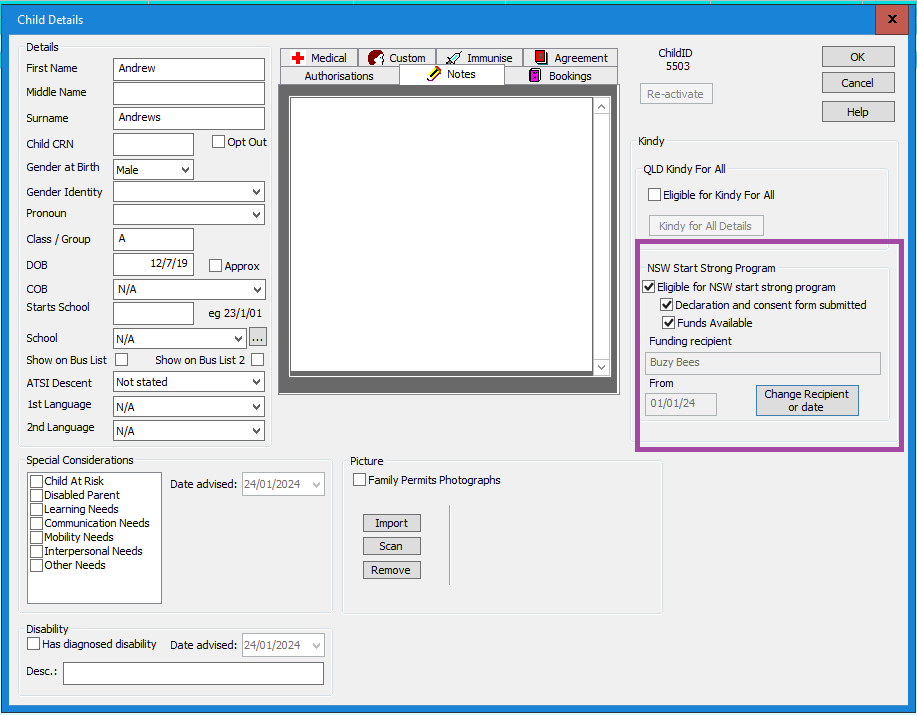Click the ellipsis button beside School
This screenshot has width=917, height=715.
pos(257,338)
